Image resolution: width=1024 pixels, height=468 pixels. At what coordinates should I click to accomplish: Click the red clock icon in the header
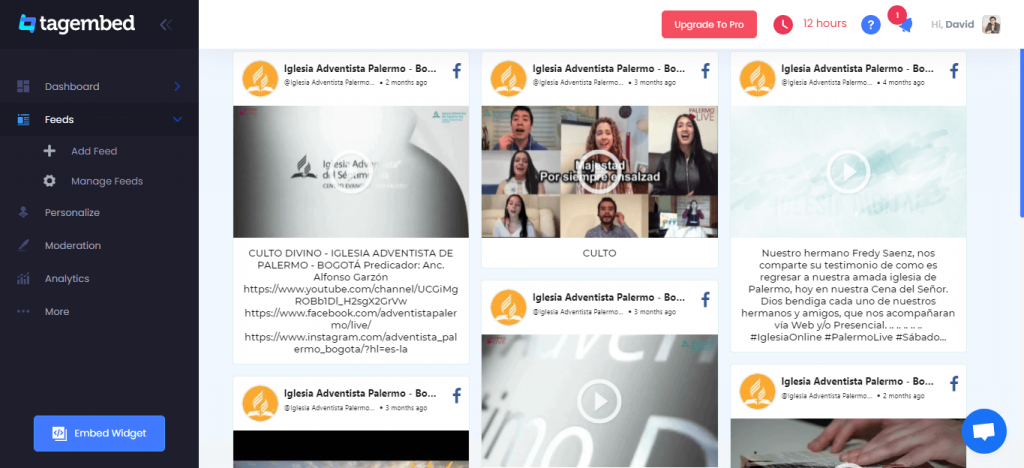pos(783,25)
